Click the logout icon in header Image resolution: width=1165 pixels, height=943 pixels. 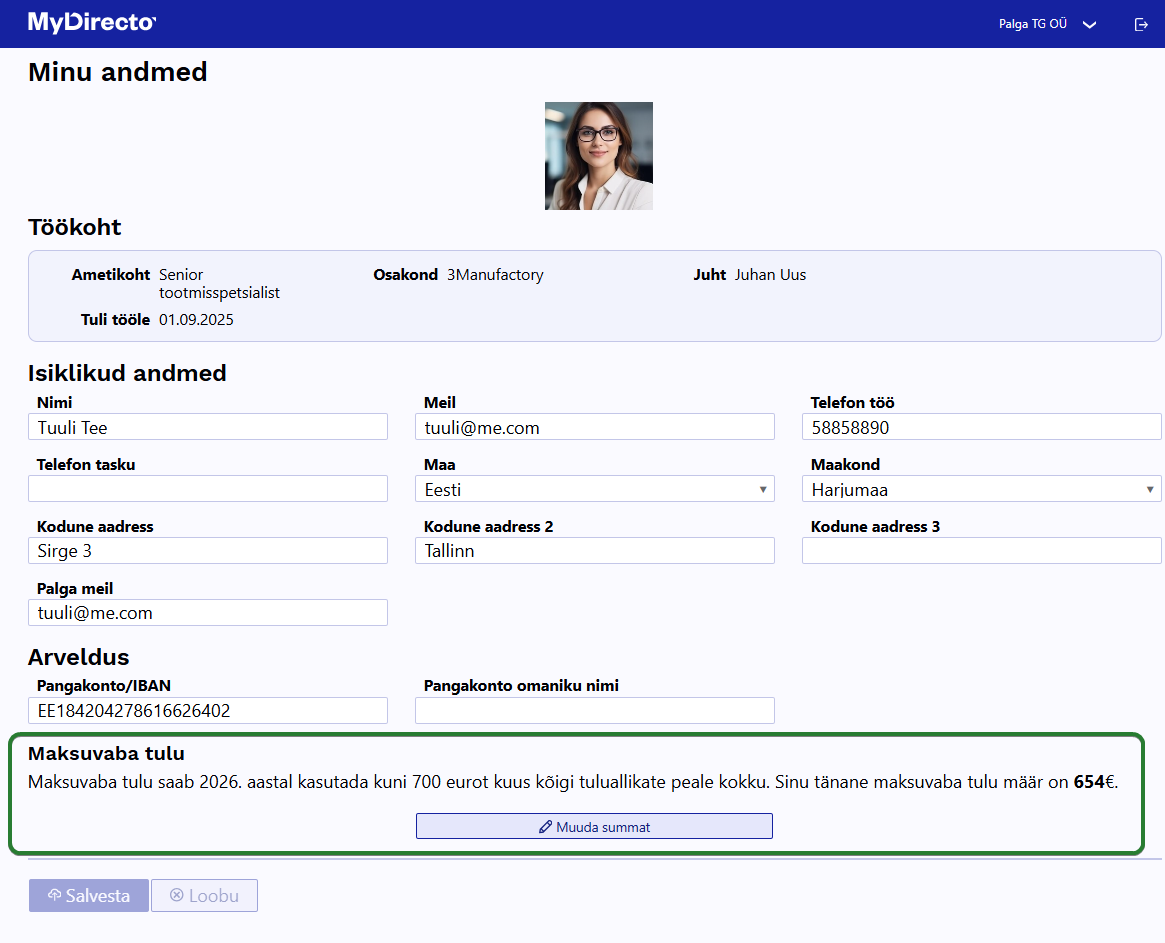(x=1141, y=25)
